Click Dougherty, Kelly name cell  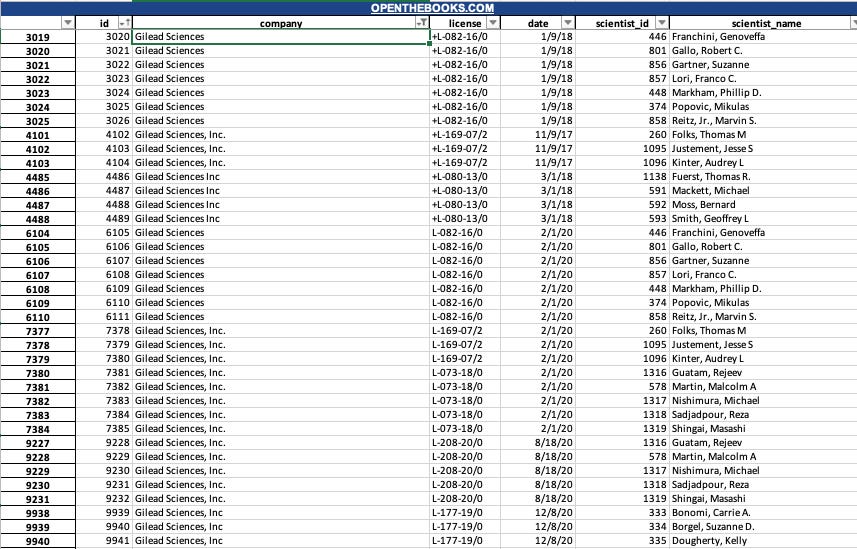(x=763, y=541)
